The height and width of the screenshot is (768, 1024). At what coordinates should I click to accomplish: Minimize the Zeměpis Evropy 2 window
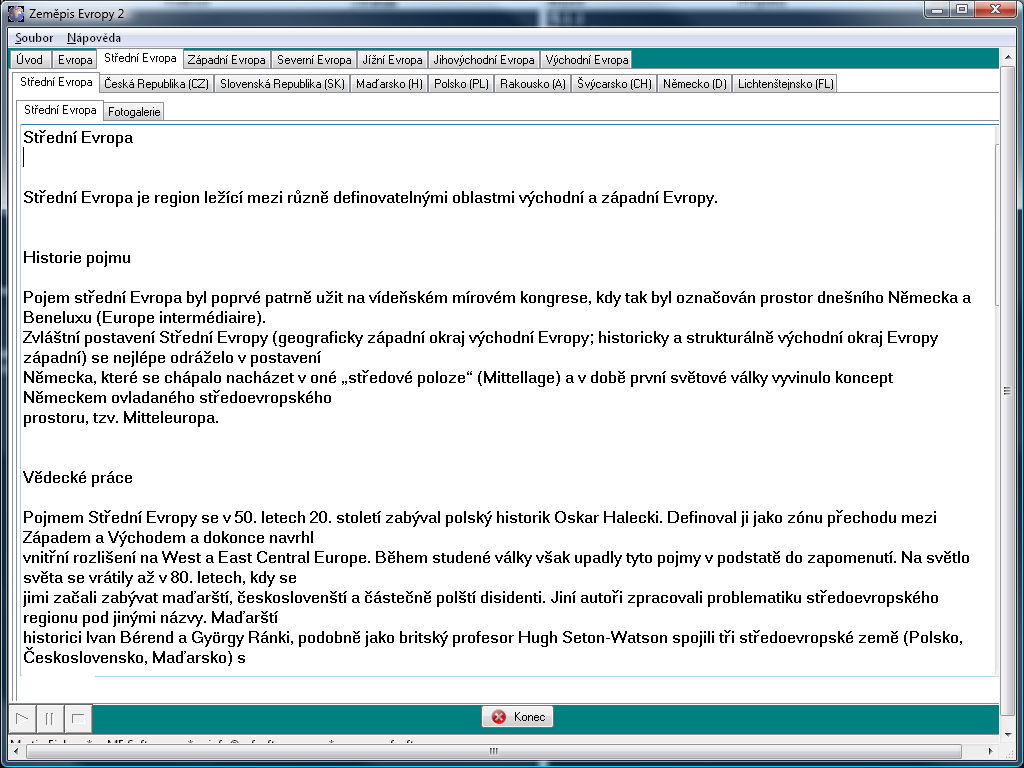coord(938,10)
